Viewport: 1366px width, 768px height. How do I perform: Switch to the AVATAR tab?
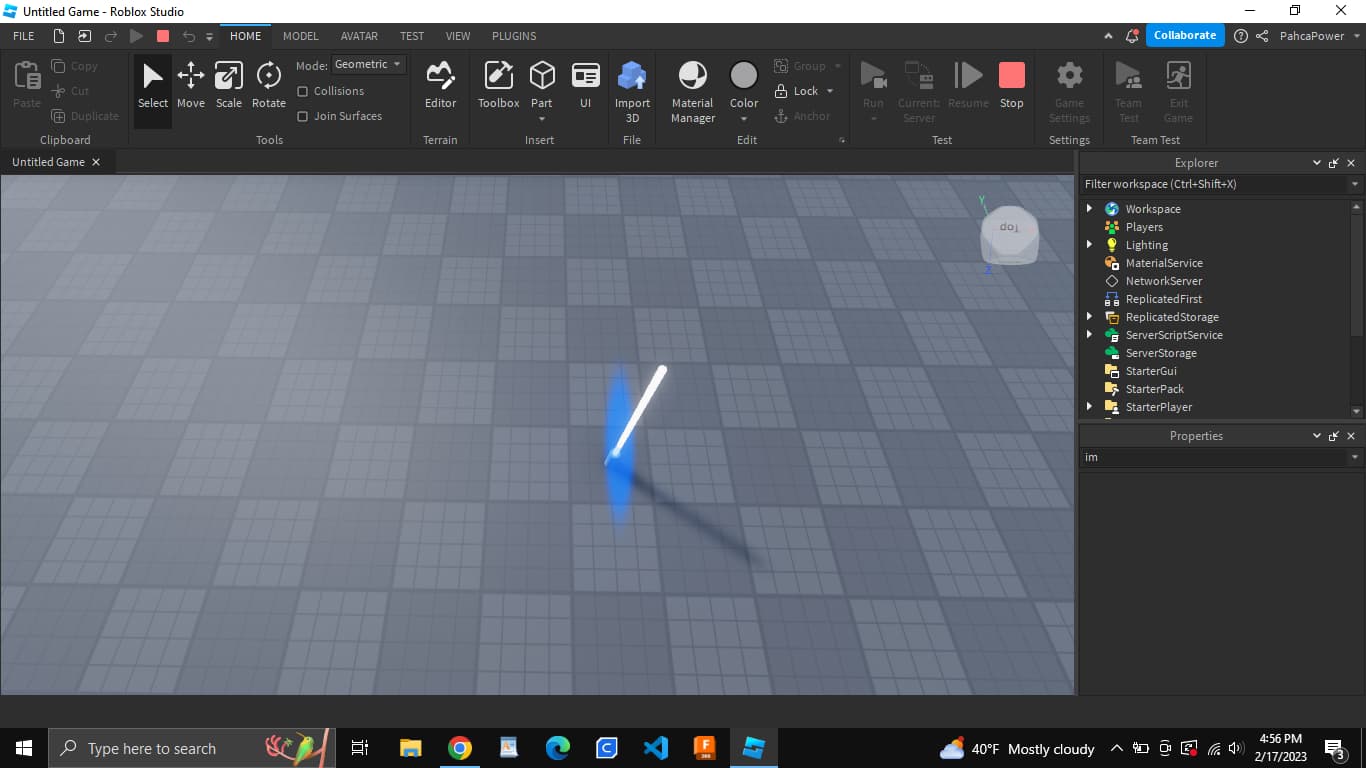[x=359, y=36]
